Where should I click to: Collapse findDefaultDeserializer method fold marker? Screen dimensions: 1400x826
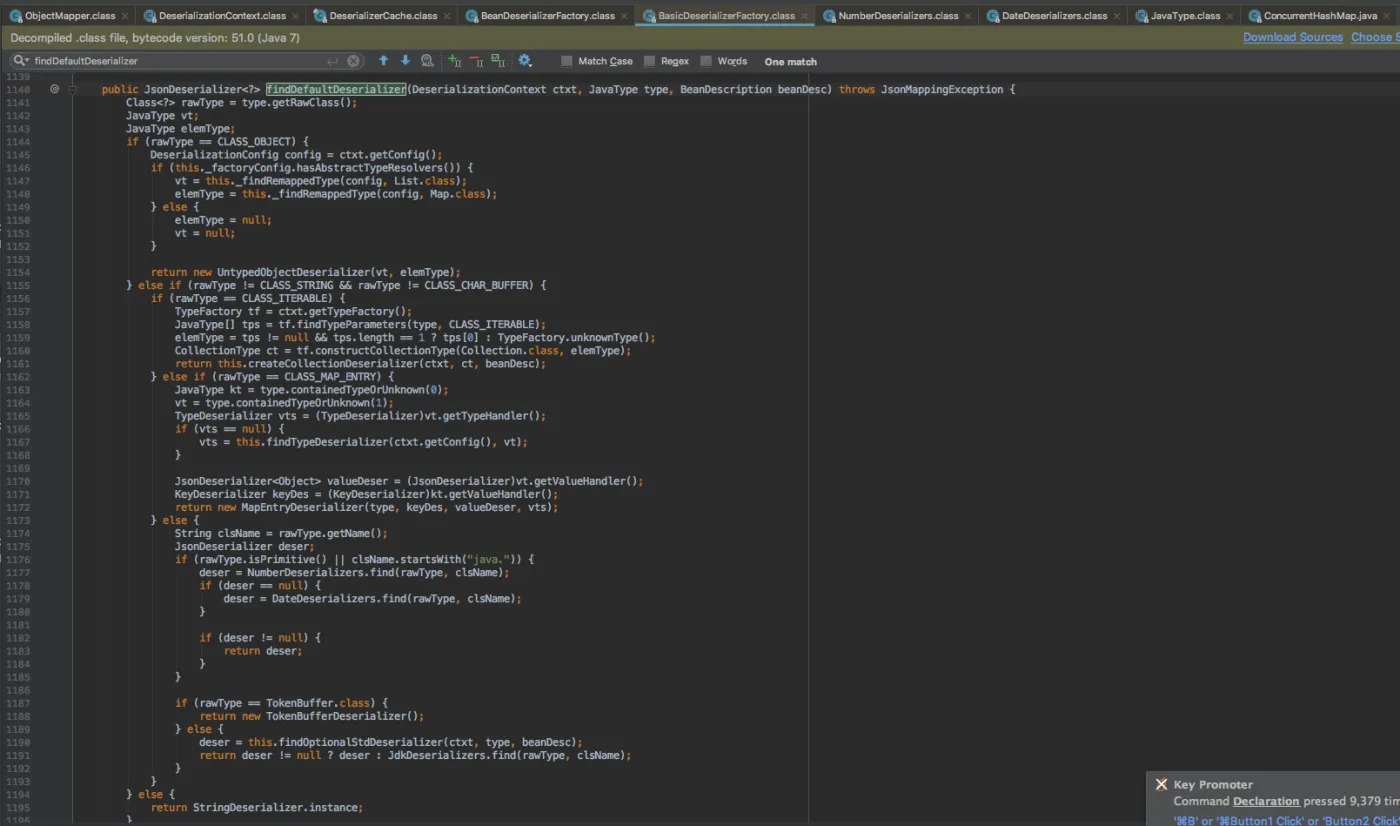[x=73, y=89]
